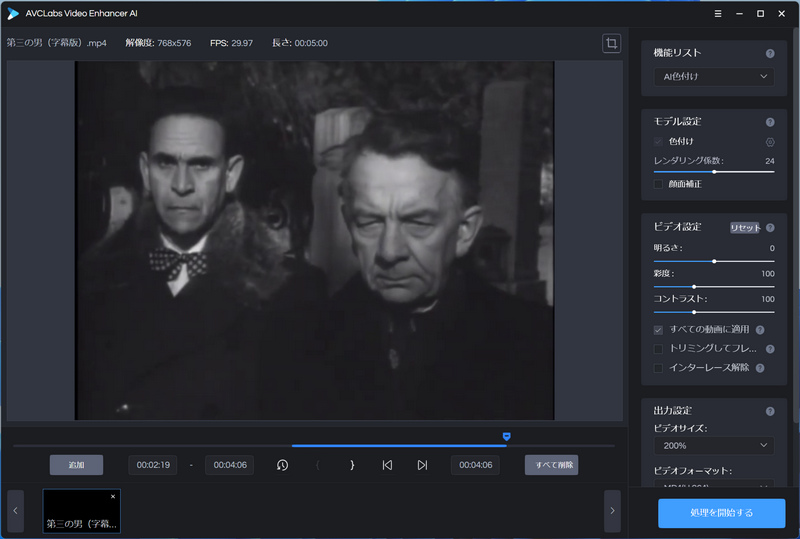Click the FPS value 29.97

coord(241,43)
